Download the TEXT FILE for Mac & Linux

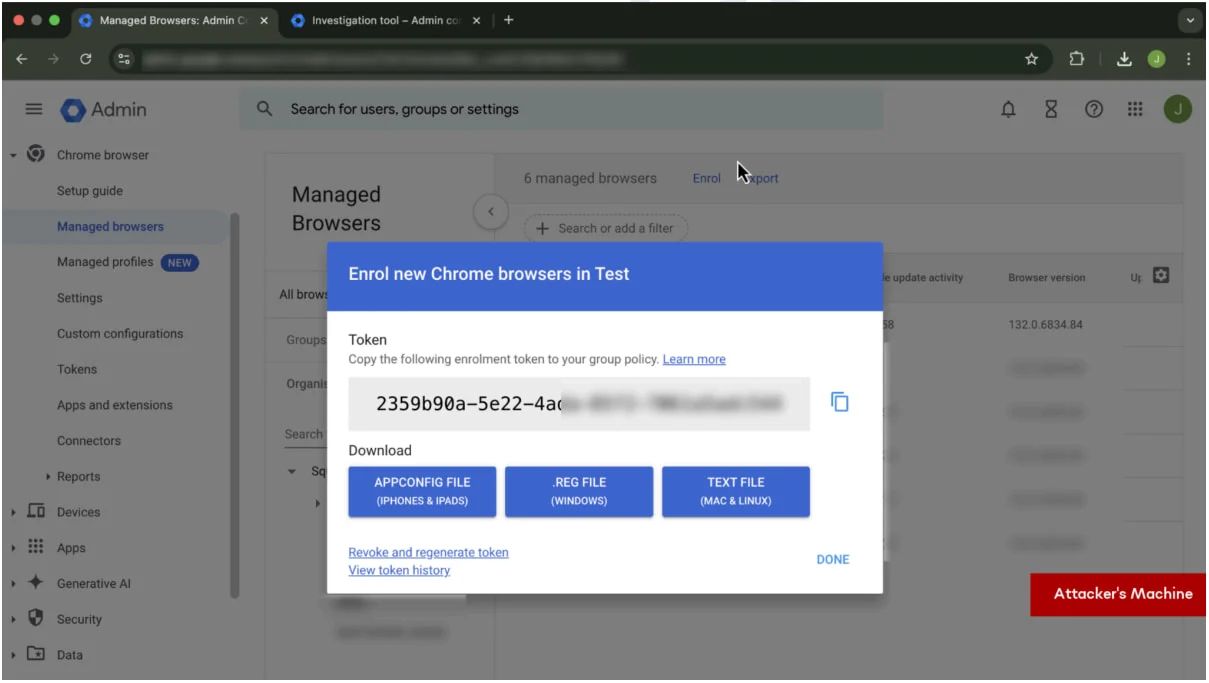pos(736,491)
